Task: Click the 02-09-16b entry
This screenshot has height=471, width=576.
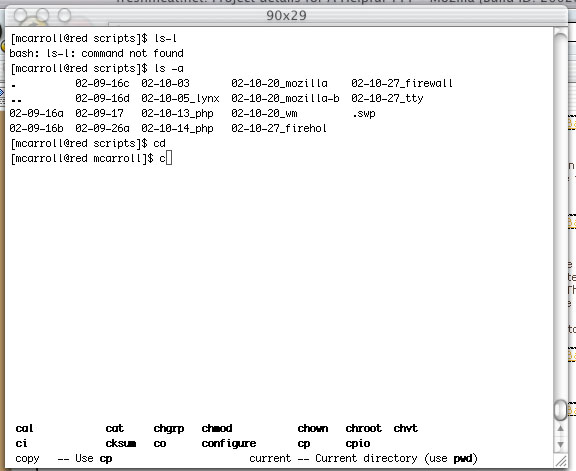Action: pos(36,128)
